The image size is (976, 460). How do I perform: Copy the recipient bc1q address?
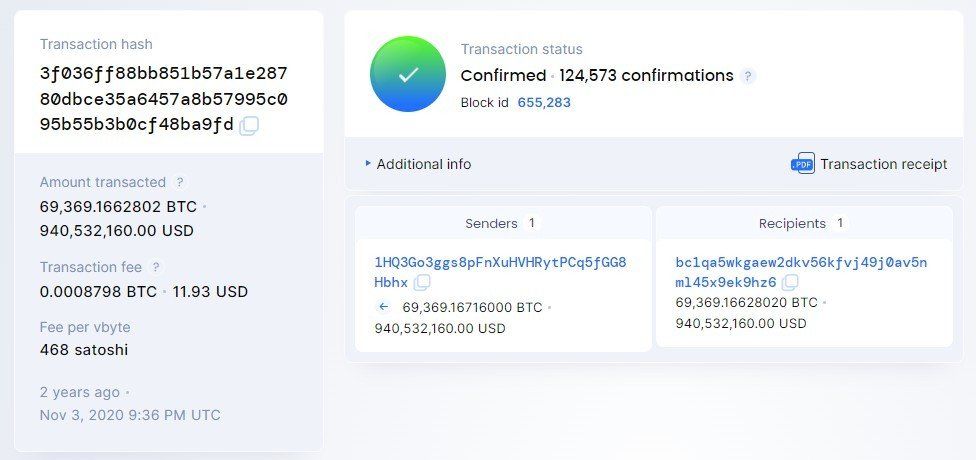coord(790,283)
